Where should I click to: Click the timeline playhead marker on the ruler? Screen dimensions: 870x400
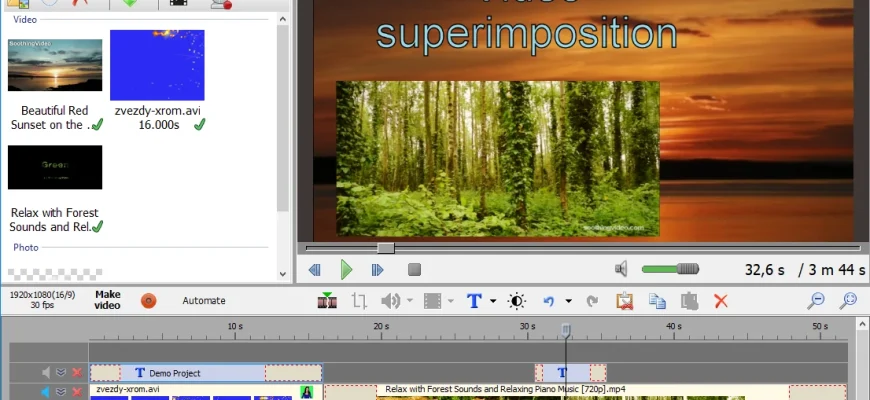[x=566, y=331]
